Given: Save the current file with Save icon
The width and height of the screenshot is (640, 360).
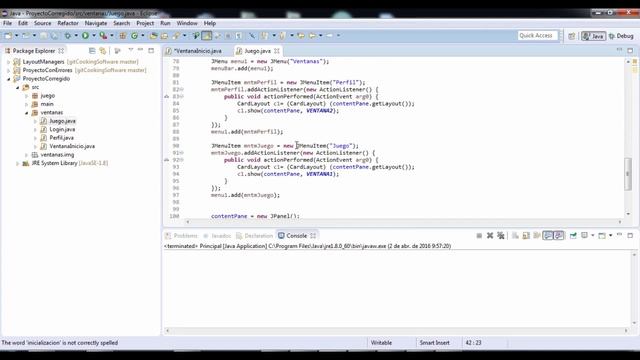Looking at the screenshot, I should (x=43, y=36).
